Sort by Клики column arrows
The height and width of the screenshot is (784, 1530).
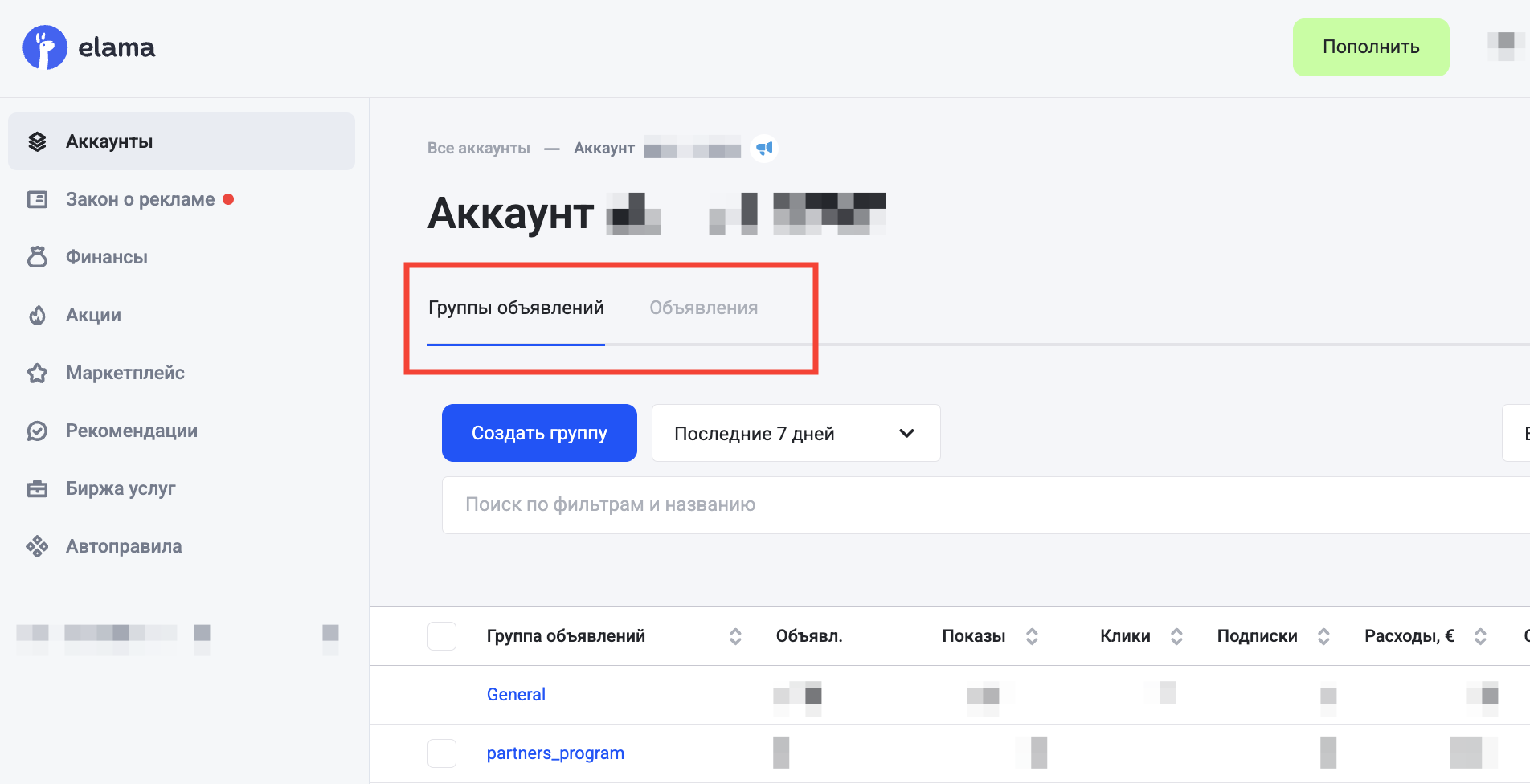click(x=1176, y=636)
